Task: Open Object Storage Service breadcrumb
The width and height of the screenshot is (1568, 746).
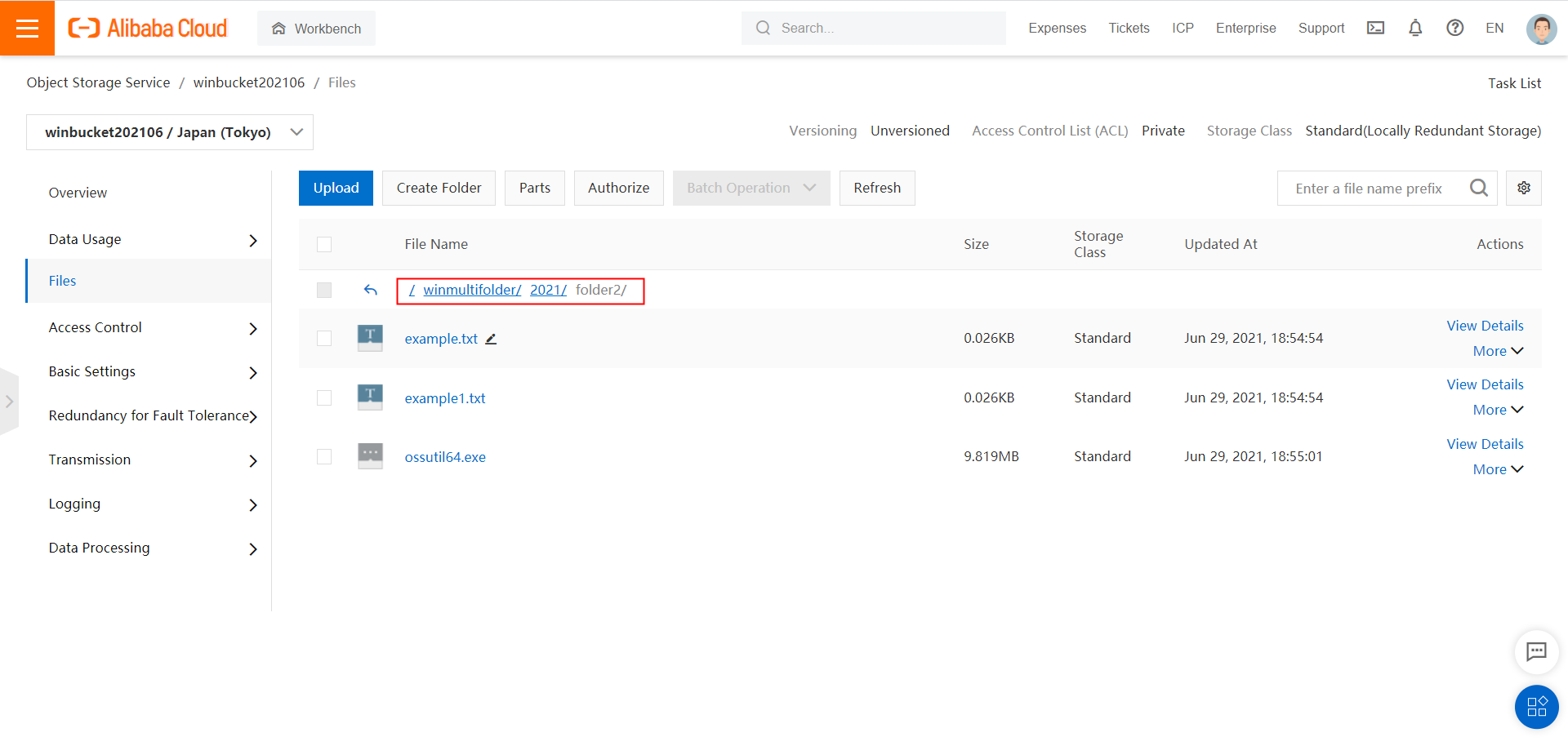Action: (x=98, y=82)
